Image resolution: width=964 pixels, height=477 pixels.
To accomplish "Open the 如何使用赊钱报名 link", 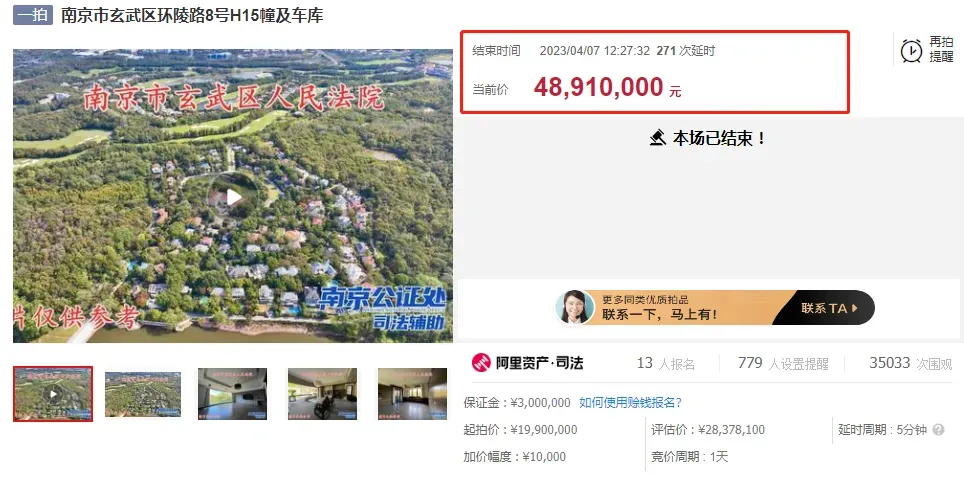I will point(630,403).
